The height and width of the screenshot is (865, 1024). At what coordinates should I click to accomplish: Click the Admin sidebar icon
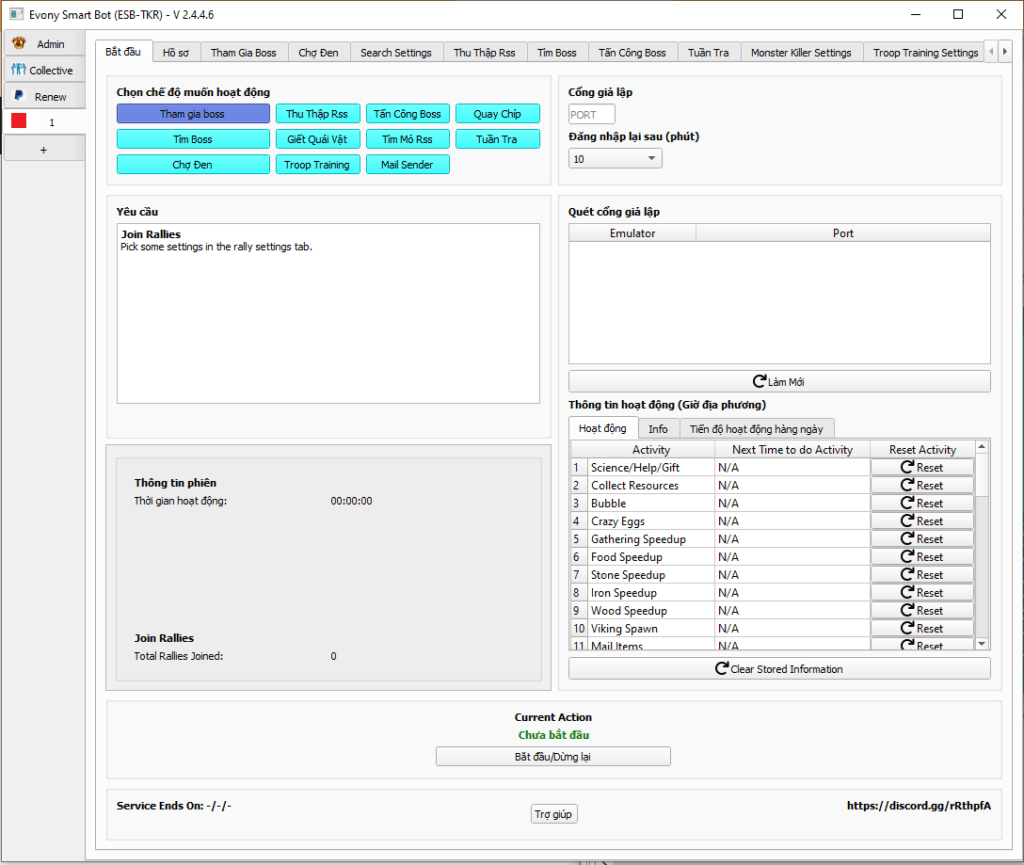18,44
